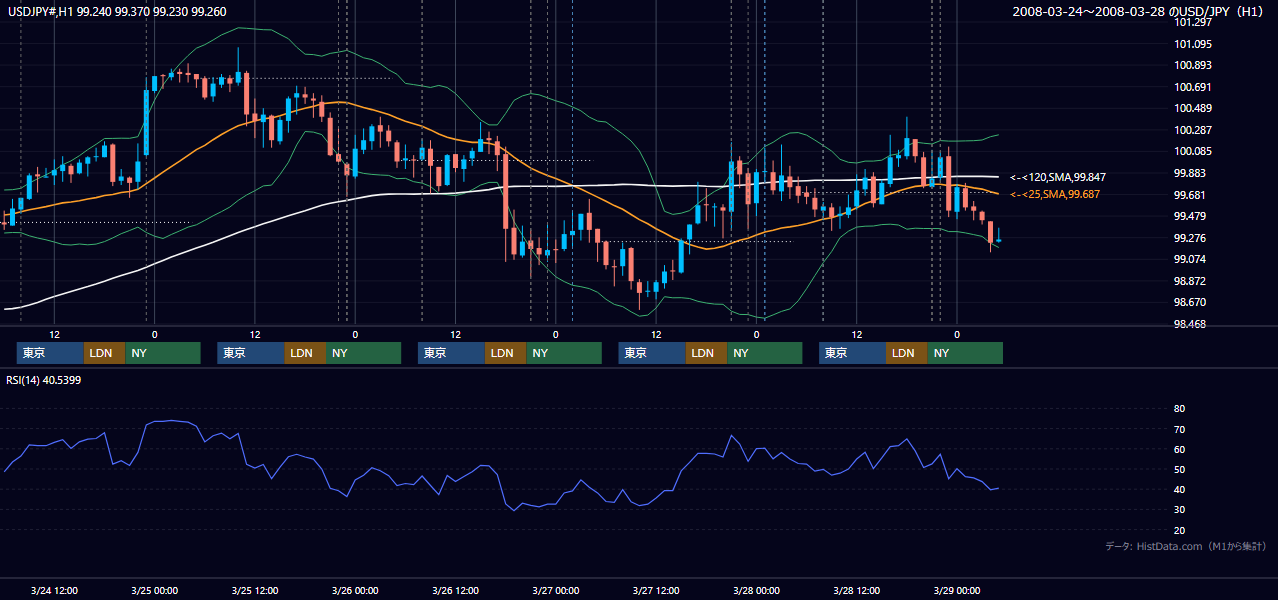
Task: Click the 101.297 price axis label
Action: tap(1195, 22)
